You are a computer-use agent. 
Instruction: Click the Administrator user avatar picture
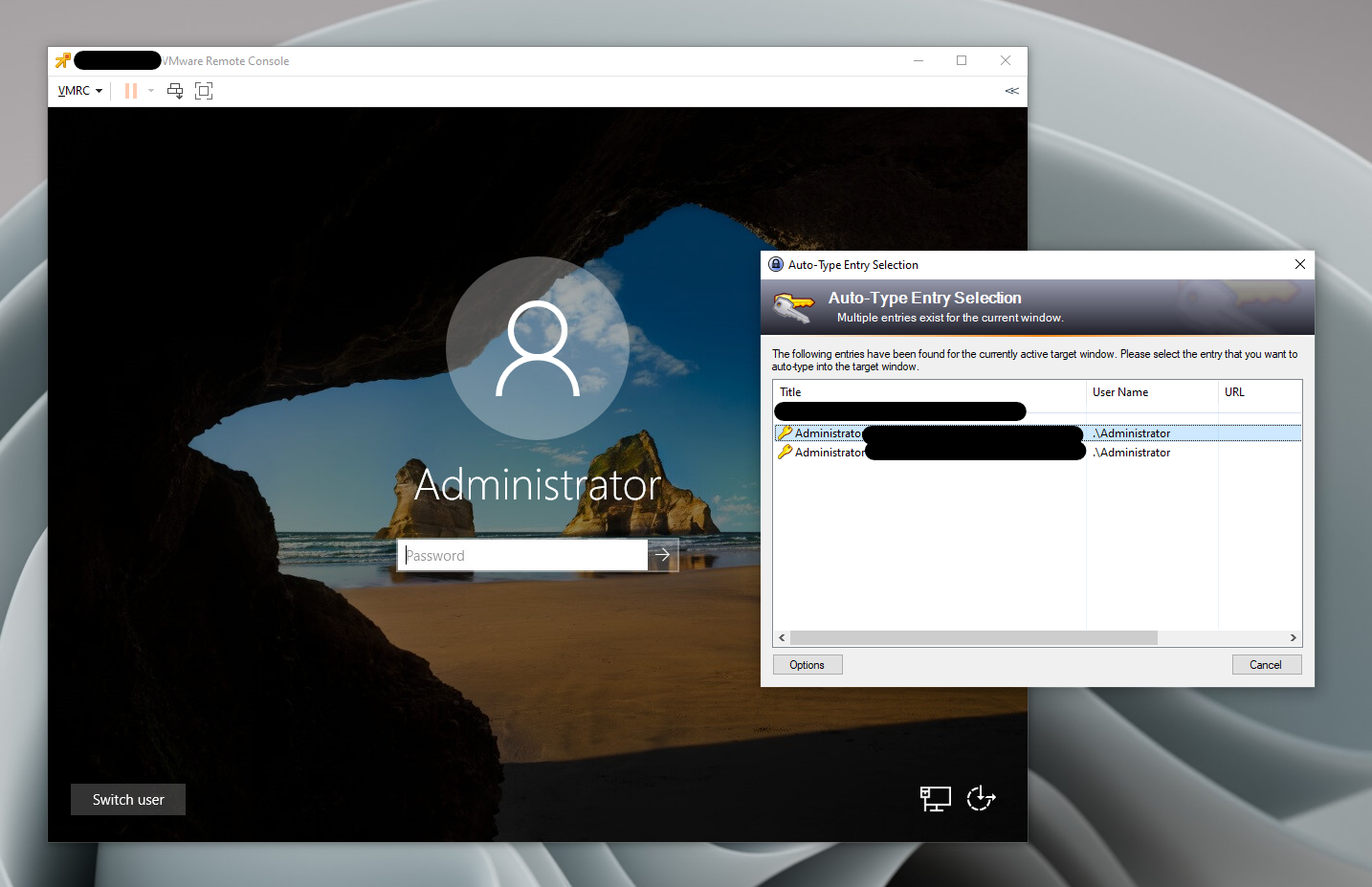coord(538,348)
